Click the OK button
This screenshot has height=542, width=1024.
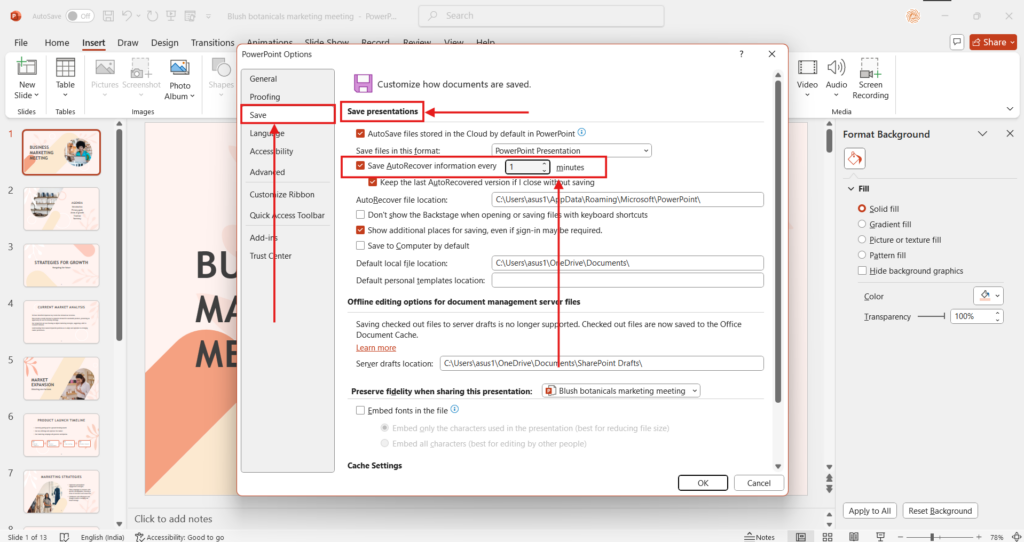(703, 482)
